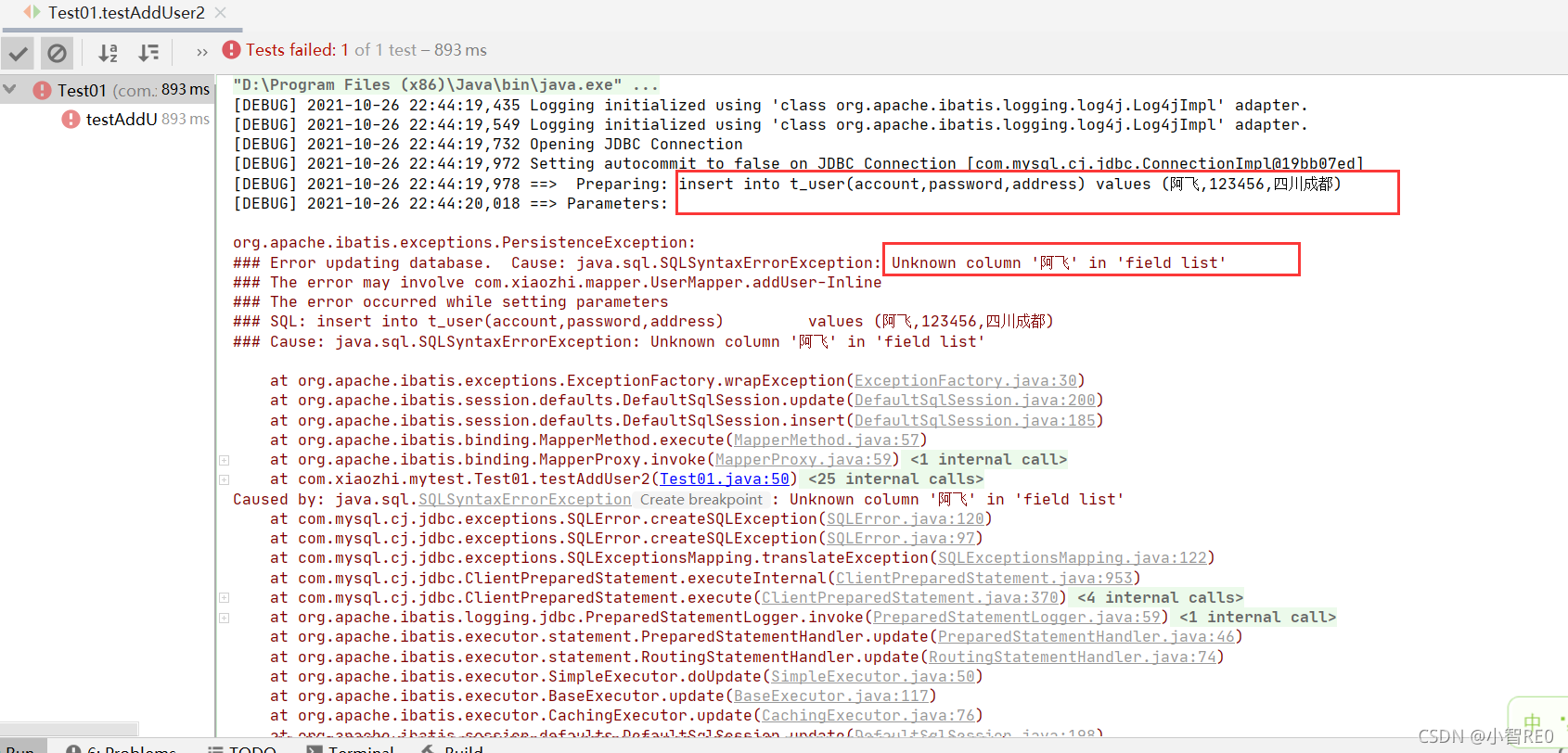Image resolution: width=1568 pixels, height=753 pixels.
Task: Open the hidden toolbar actions chevron
Action: 202,52
